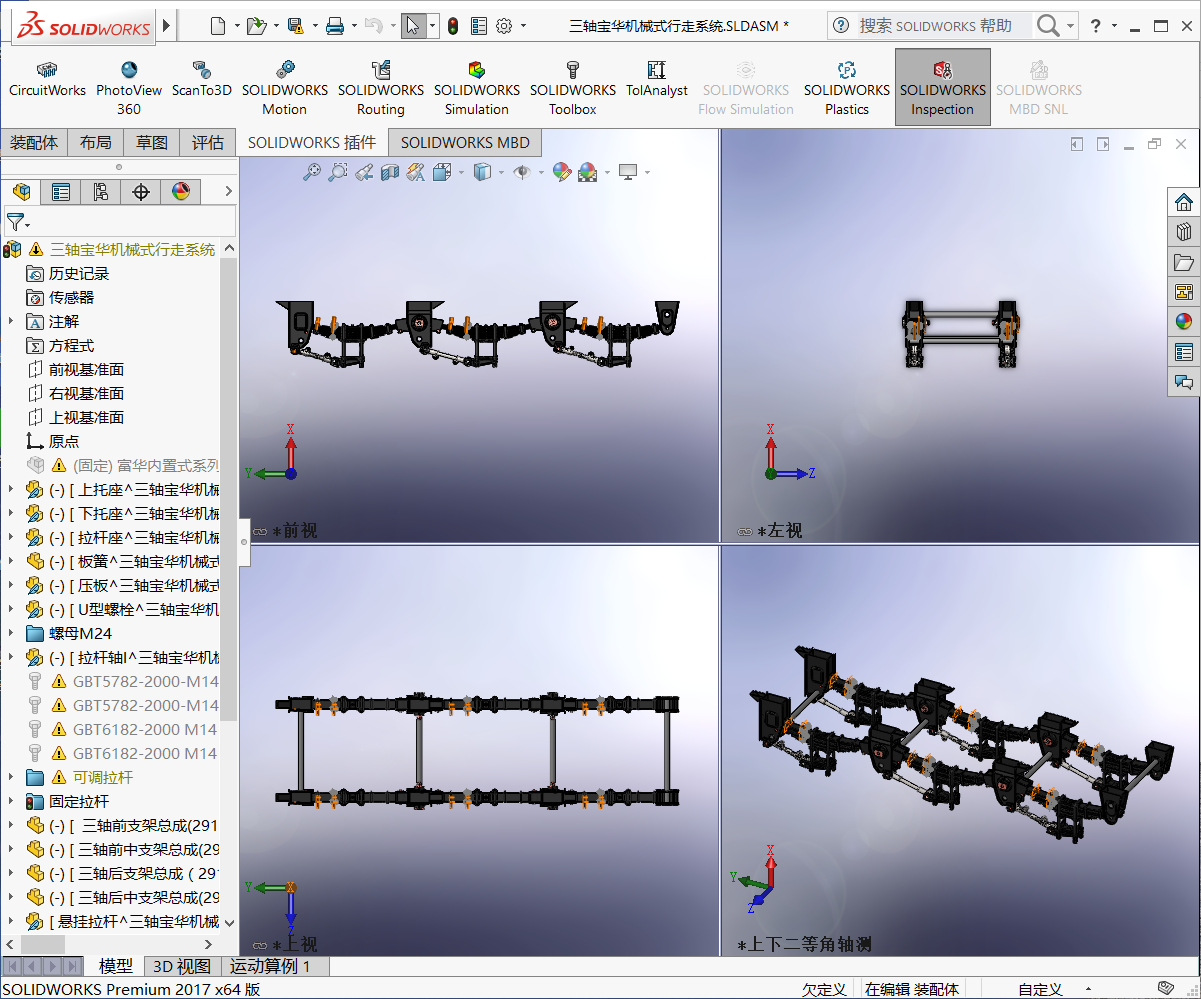Screen dimensions: 1201x999
Task: Click the Open file icon
Action: (256, 26)
